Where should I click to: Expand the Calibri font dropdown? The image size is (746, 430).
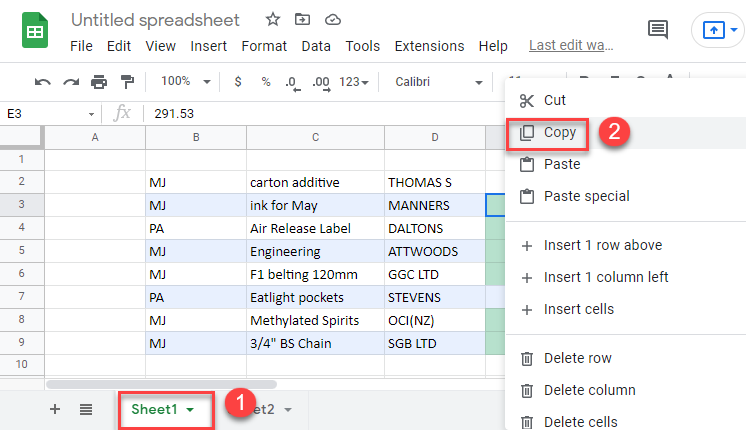click(x=438, y=82)
